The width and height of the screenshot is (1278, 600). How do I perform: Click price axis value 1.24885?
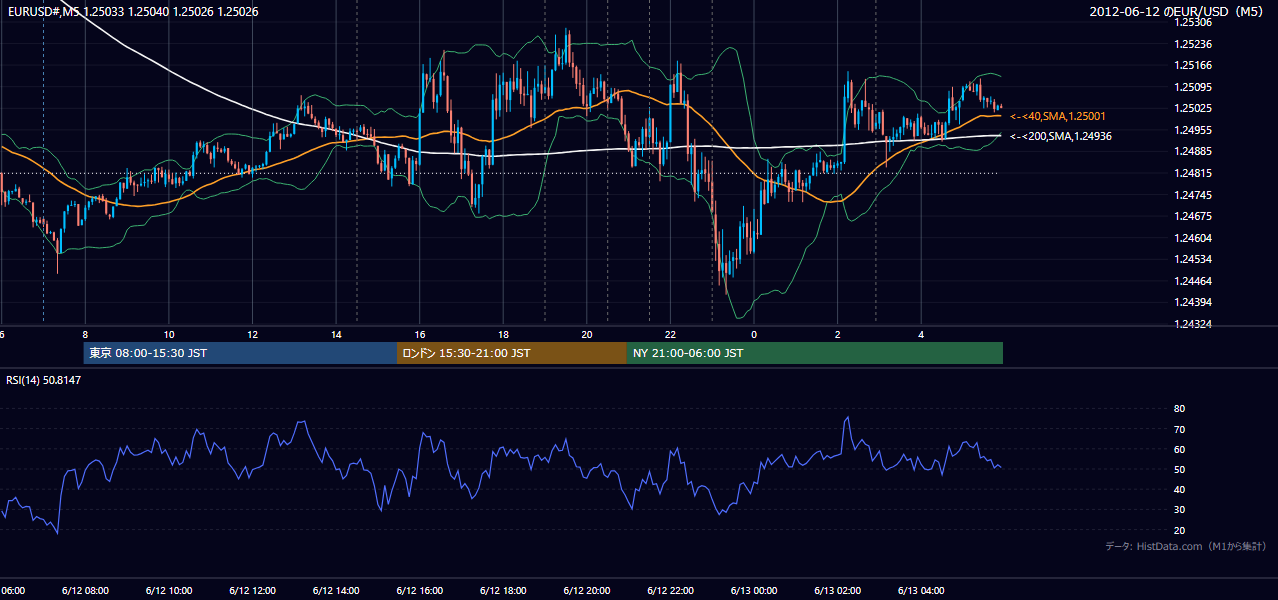[x=1193, y=151]
